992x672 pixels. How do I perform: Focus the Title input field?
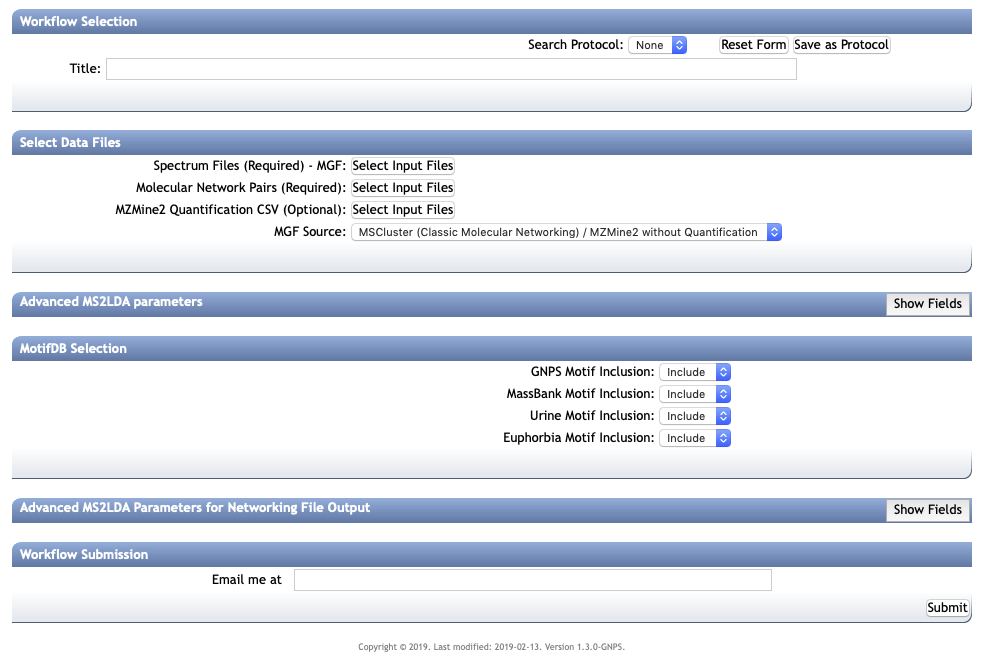click(x=451, y=69)
